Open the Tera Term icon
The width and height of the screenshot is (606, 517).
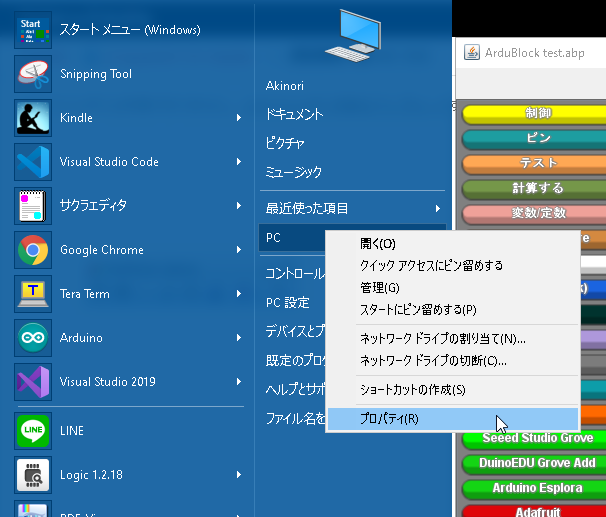point(33,294)
